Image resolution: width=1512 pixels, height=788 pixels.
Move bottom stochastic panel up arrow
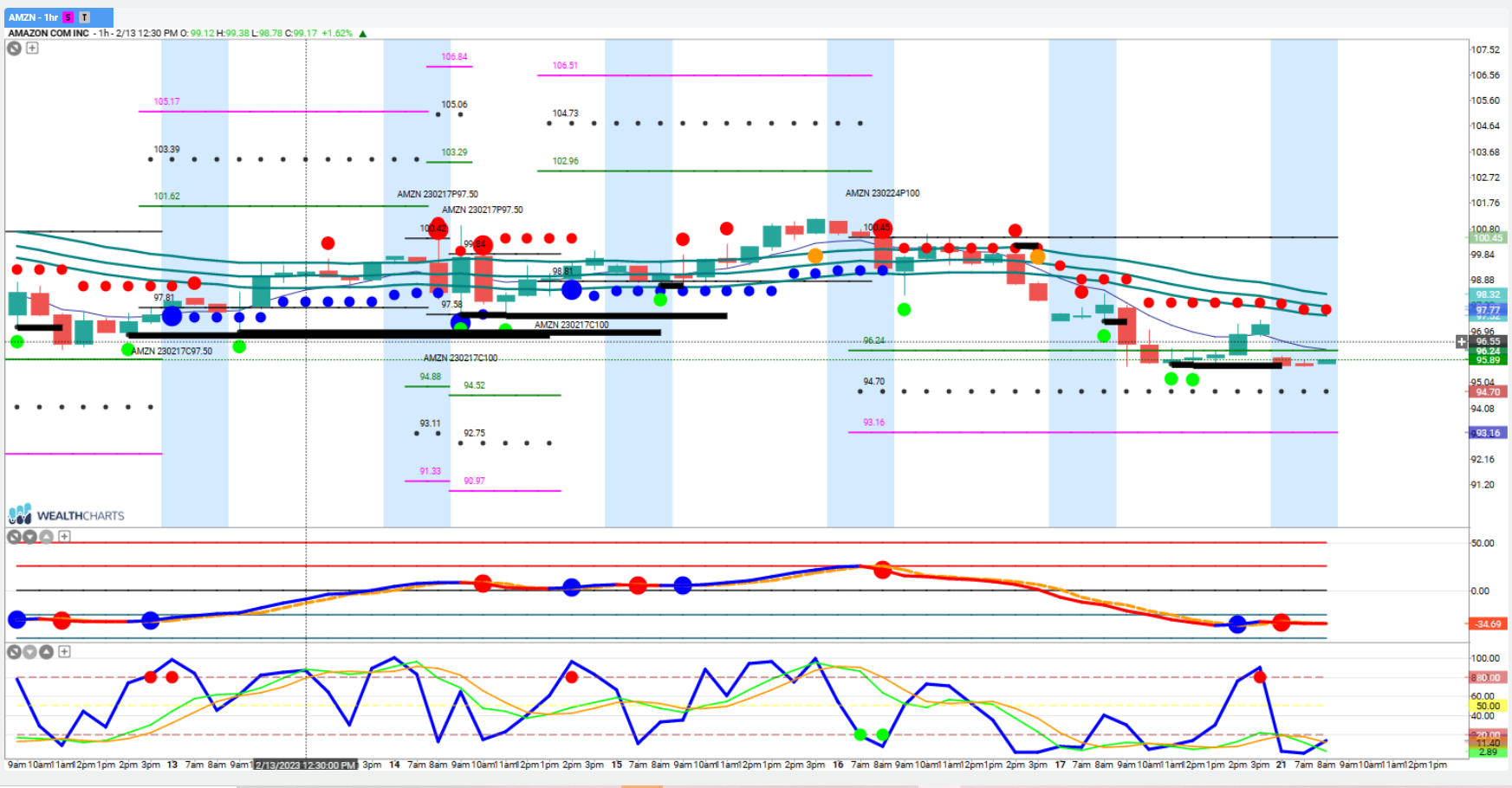click(46, 652)
